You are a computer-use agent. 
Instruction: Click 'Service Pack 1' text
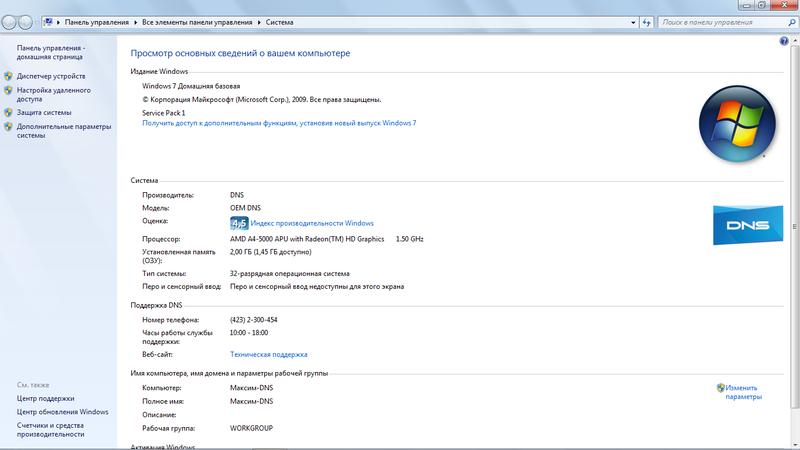163,113
